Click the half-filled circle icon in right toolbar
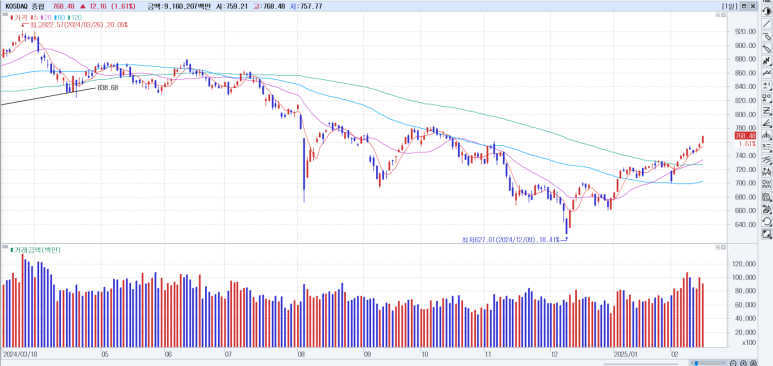The height and width of the screenshot is (366, 773). pyautogui.click(x=767, y=11)
